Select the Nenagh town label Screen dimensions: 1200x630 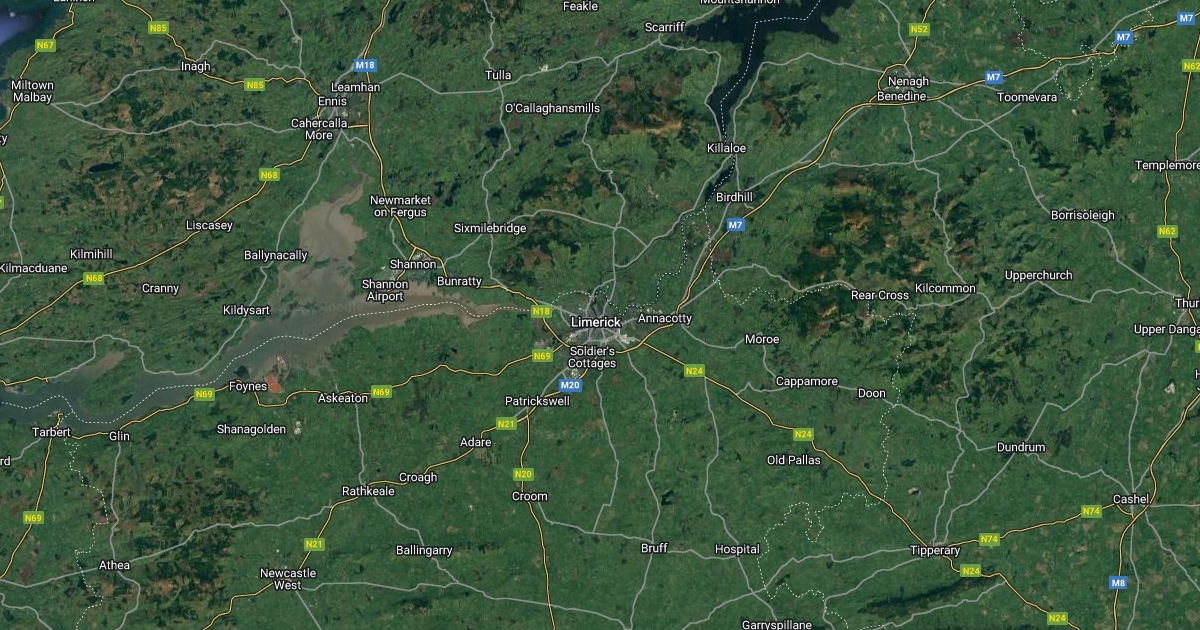tap(908, 82)
